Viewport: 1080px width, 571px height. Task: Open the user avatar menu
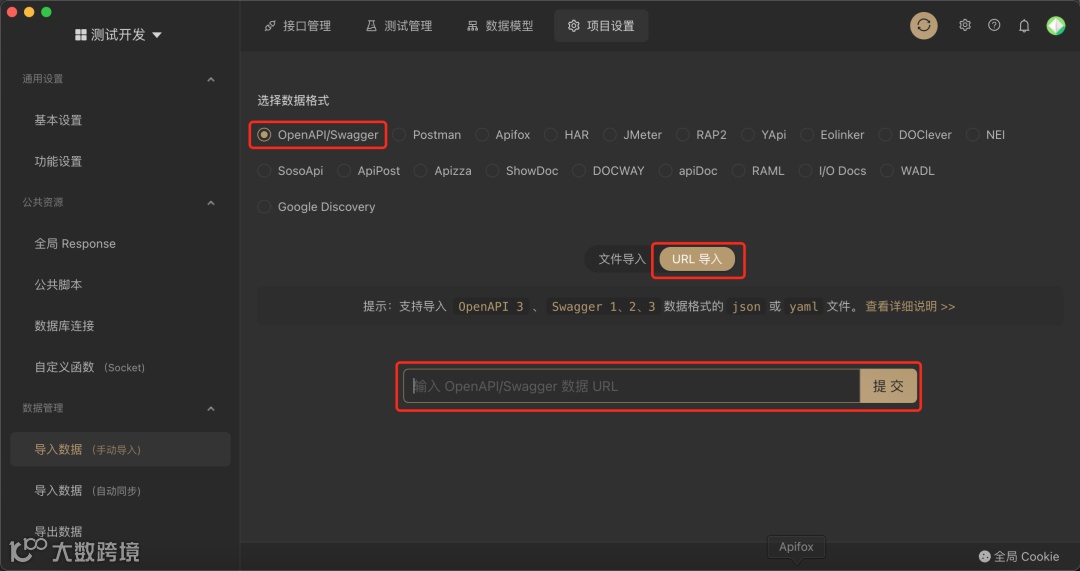point(1055,25)
